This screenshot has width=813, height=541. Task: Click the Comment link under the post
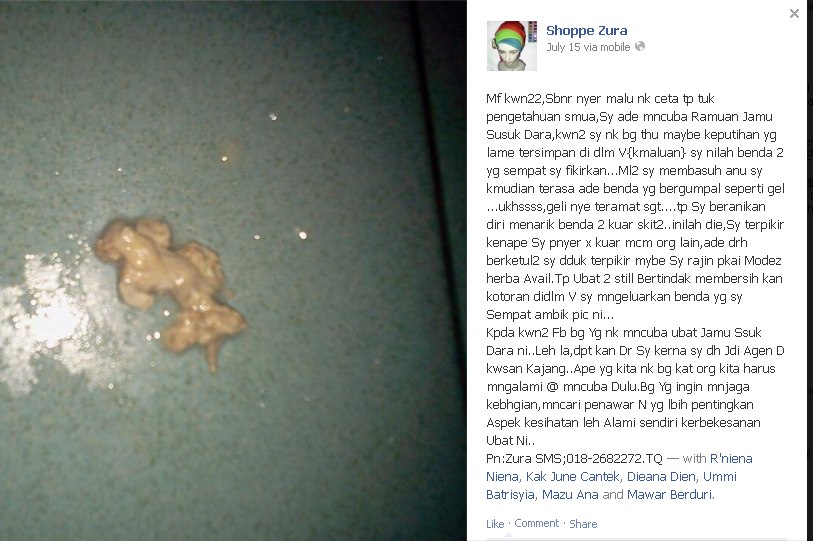(537, 523)
